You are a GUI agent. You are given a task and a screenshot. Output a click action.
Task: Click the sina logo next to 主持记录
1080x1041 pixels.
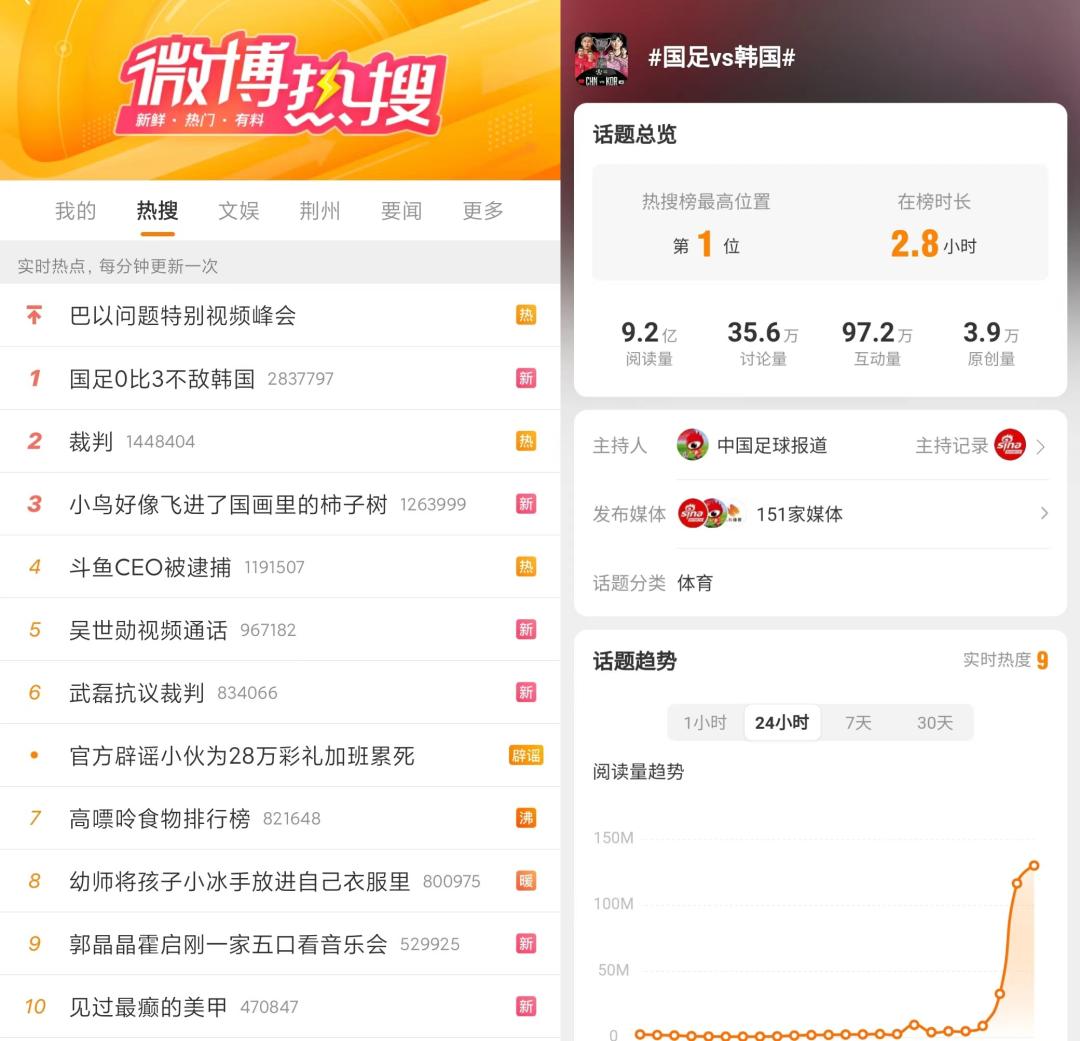click(1010, 445)
